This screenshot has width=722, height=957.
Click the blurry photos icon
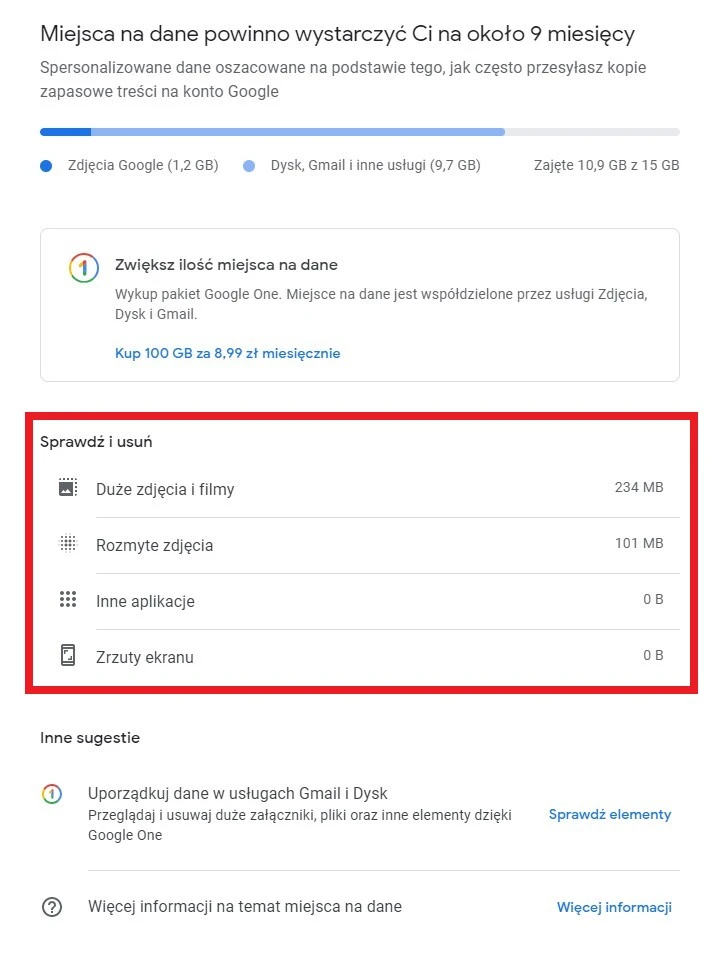(x=68, y=544)
